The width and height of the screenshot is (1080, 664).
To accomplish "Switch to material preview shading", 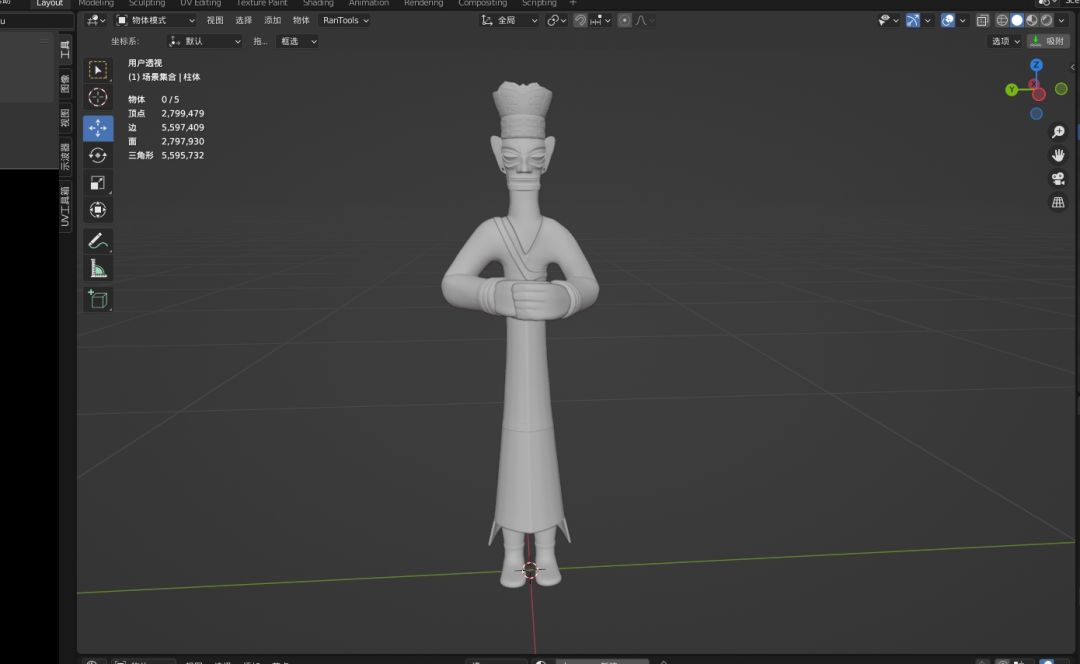I will click(x=1032, y=21).
